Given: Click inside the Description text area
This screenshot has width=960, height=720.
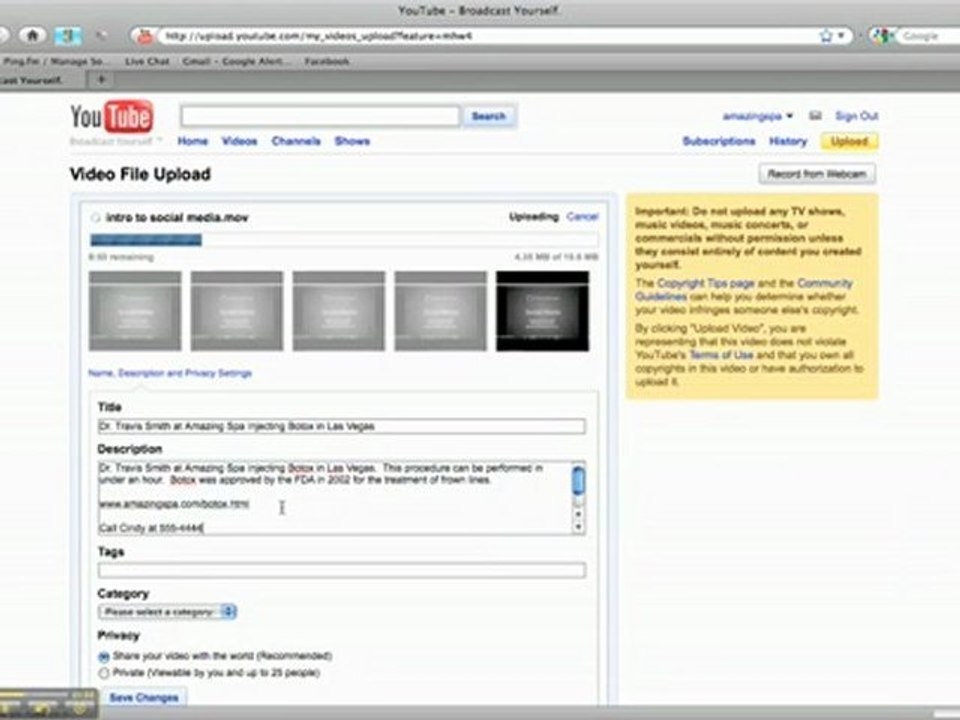Looking at the screenshot, I should click(x=334, y=498).
